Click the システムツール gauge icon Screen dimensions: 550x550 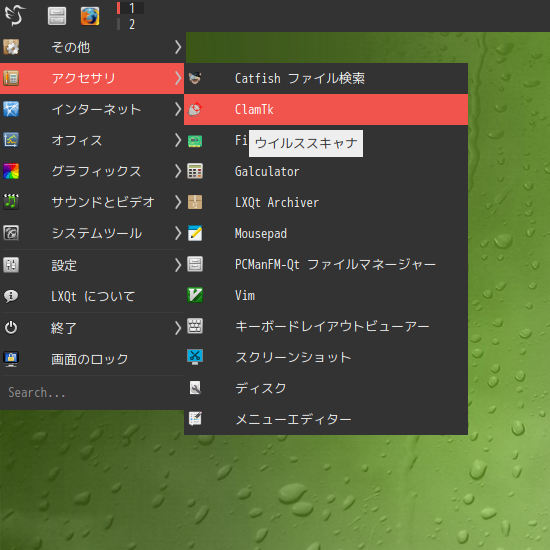tap(11, 233)
